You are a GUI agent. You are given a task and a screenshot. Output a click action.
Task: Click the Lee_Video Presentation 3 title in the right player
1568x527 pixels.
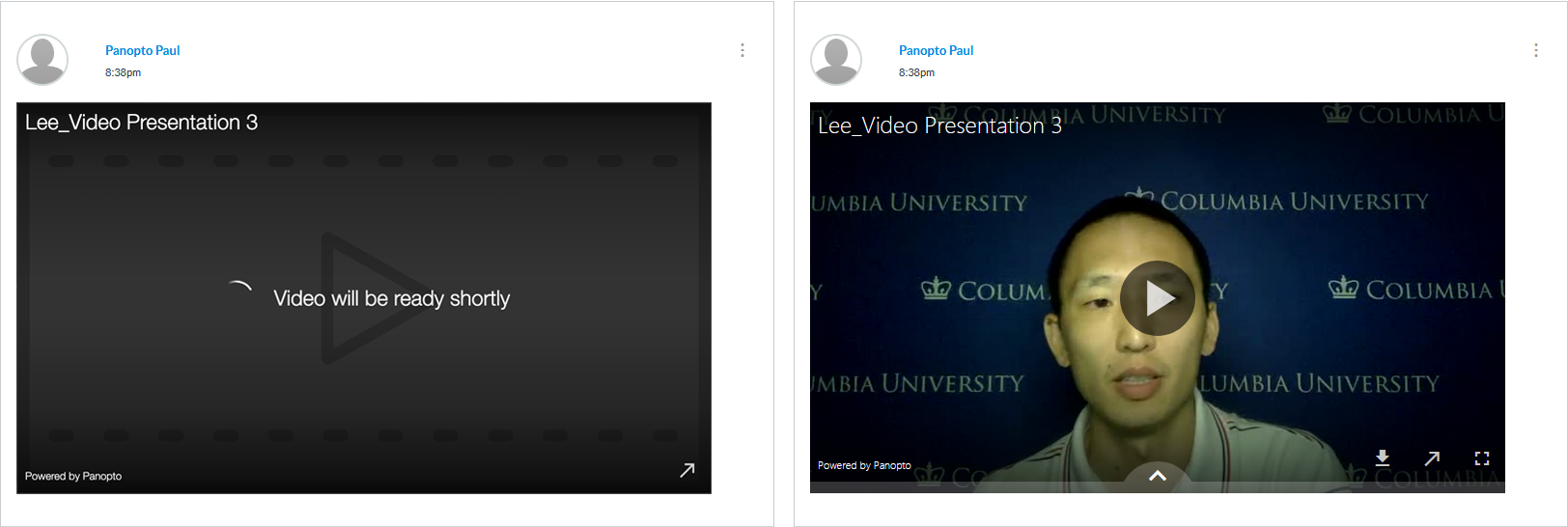click(x=940, y=125)
